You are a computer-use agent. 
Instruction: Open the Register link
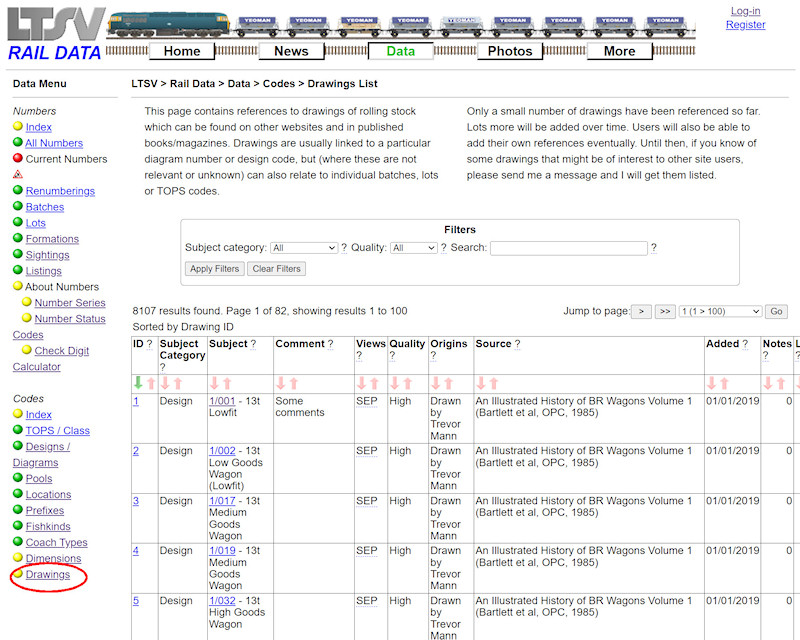click(x=745, y=25)
